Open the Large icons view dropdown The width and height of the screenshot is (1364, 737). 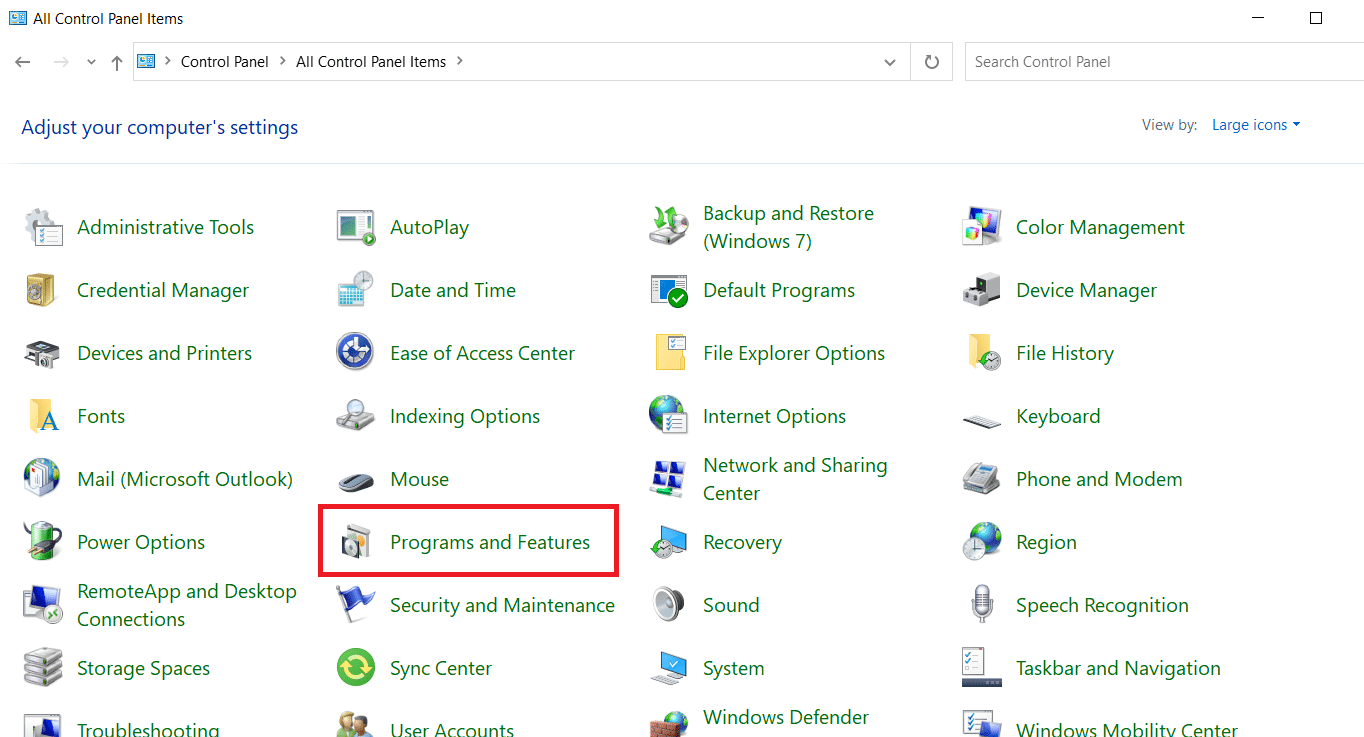tap(1255, 124)
